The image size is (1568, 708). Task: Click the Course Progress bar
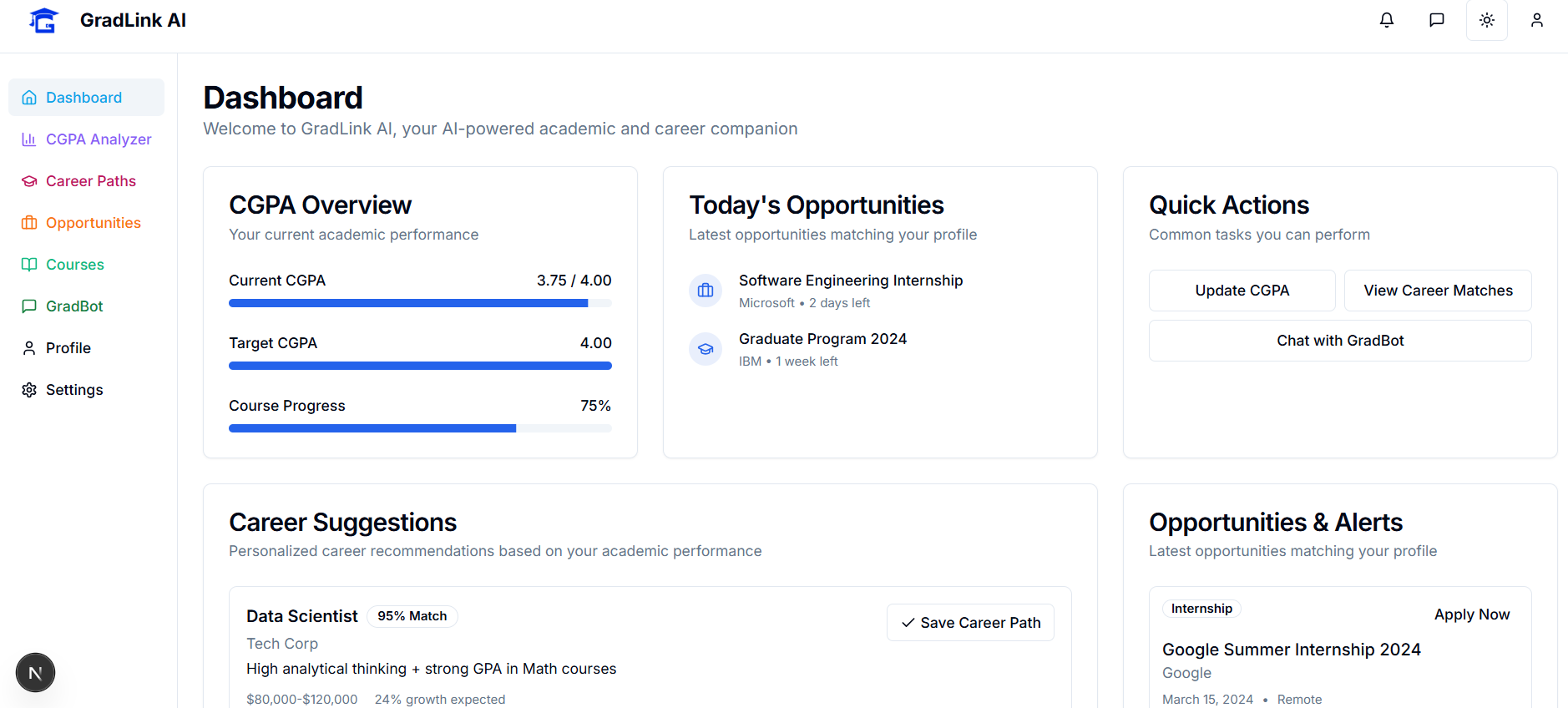pyautogui.click(x=420, y=428)
